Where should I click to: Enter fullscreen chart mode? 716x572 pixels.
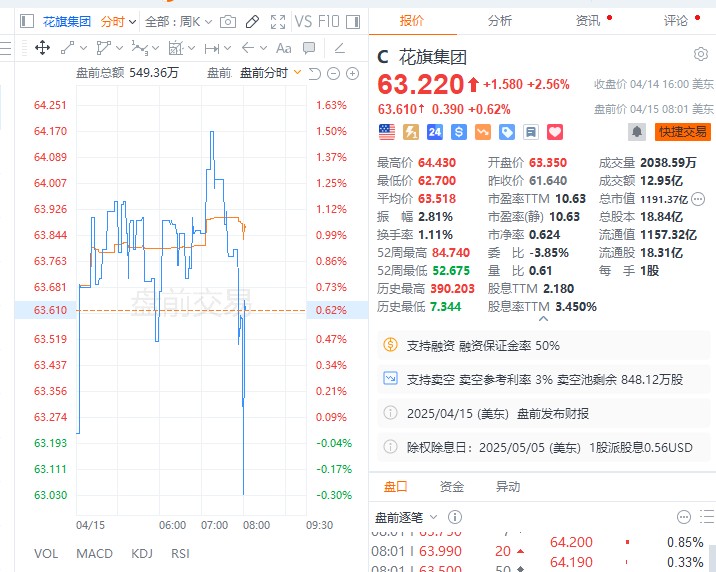(x=278, y=21)
